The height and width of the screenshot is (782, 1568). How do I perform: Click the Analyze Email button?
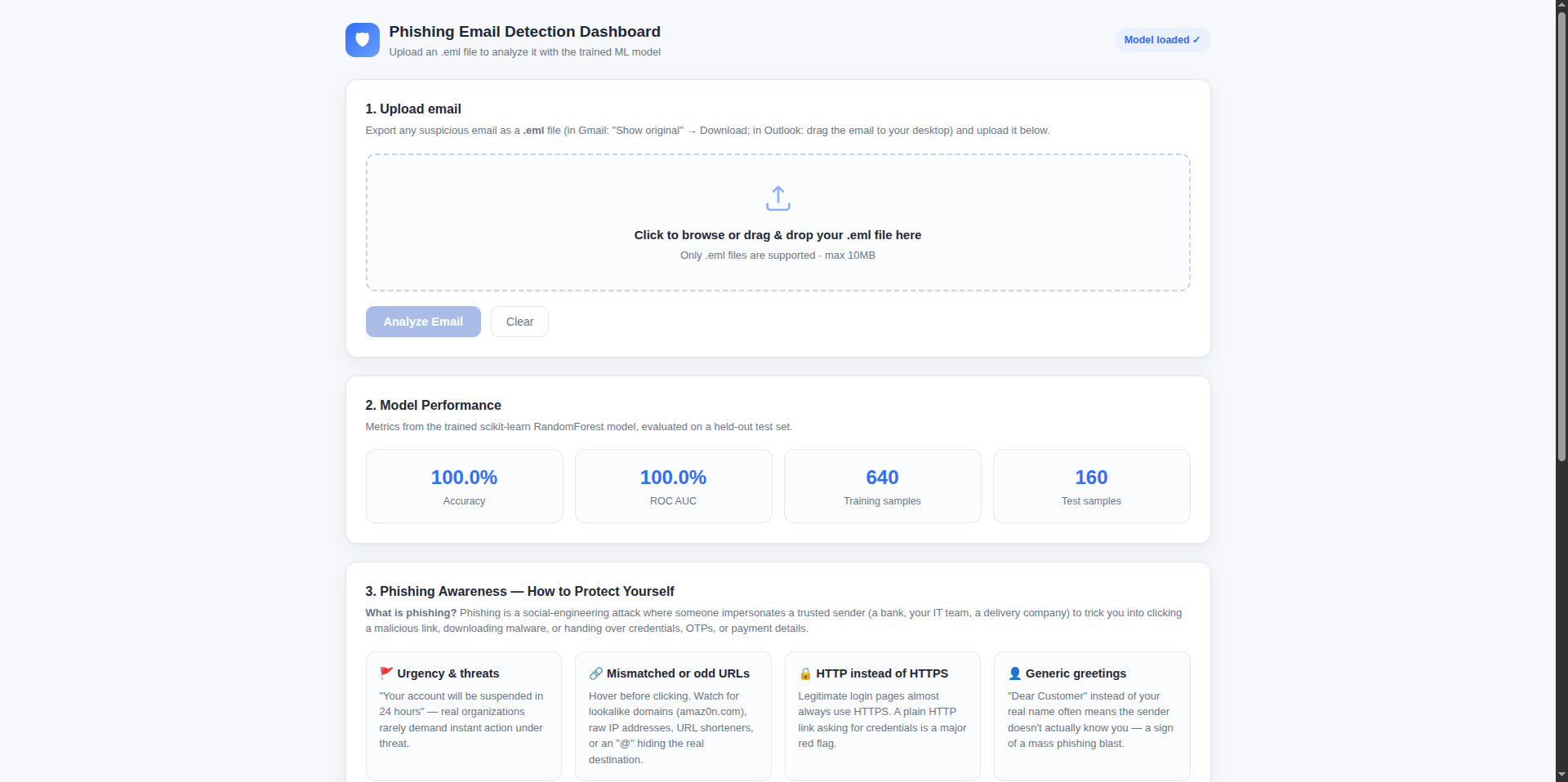[x=423, y=322]
